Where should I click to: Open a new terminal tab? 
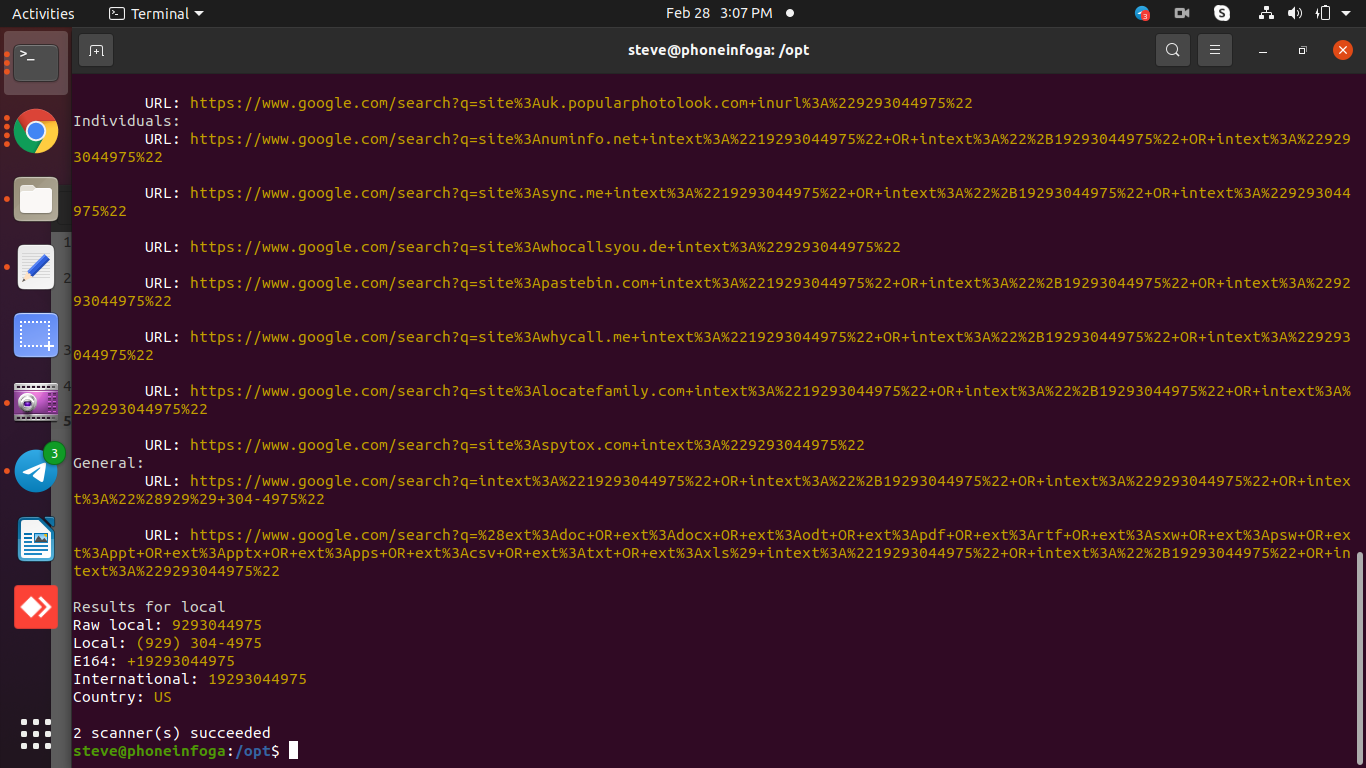click(96, 50)
